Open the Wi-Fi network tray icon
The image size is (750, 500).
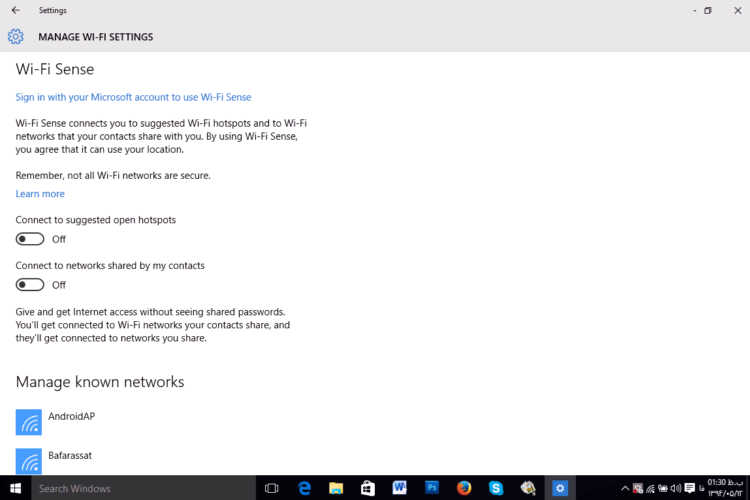tap(650, 489)
